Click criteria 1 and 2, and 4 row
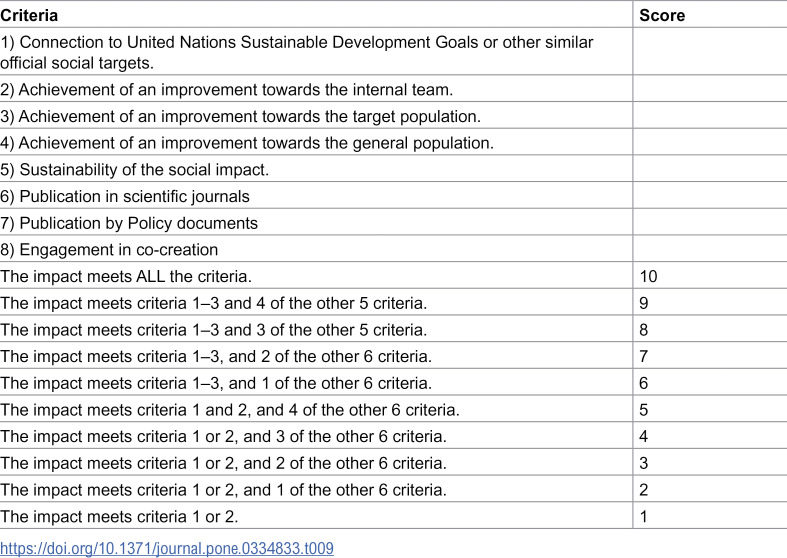This screenshot has height=558, width=787. pyautogui.click(x=394, y=409)
